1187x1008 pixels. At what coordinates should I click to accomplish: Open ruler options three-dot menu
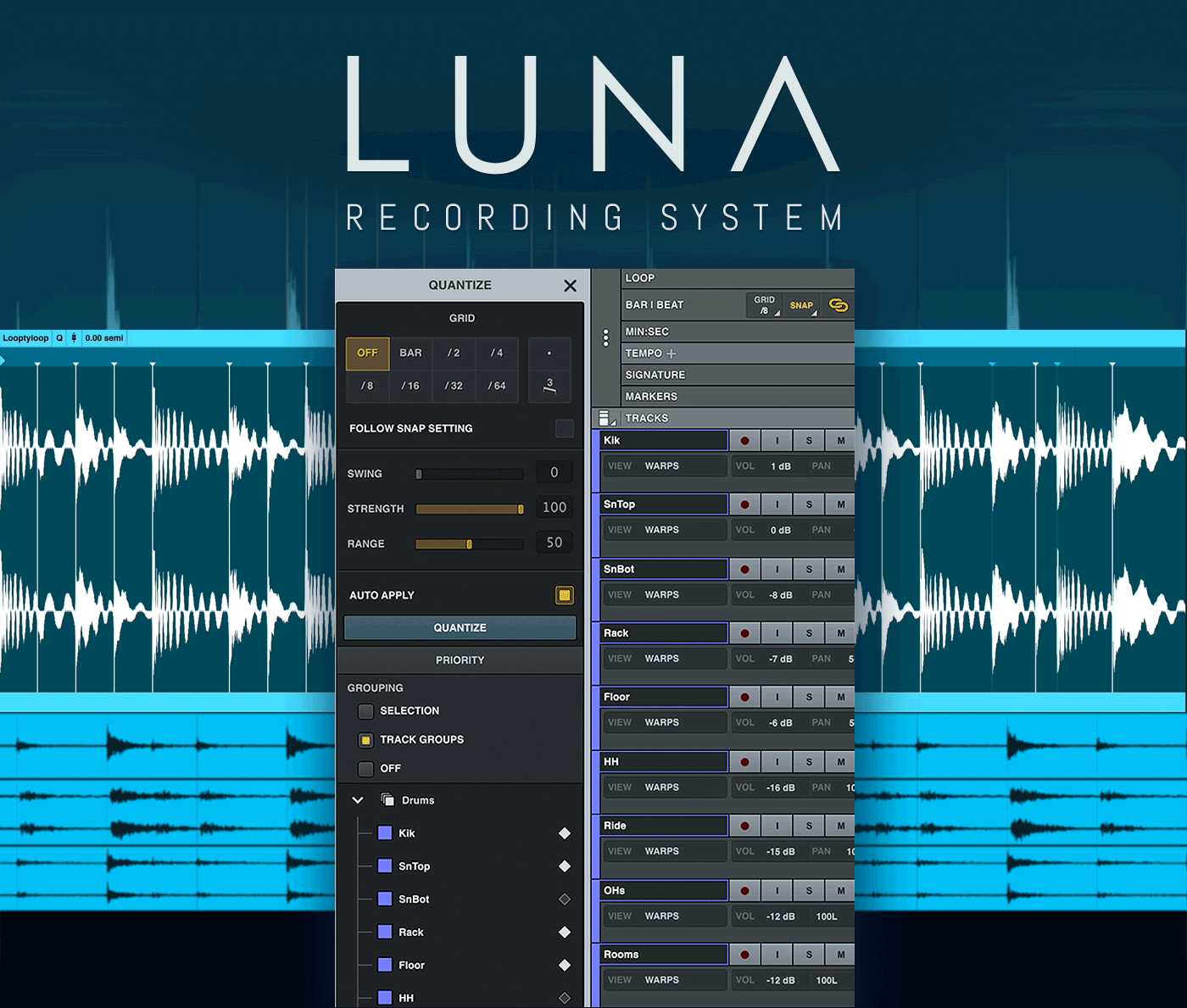tap(605, 337)
